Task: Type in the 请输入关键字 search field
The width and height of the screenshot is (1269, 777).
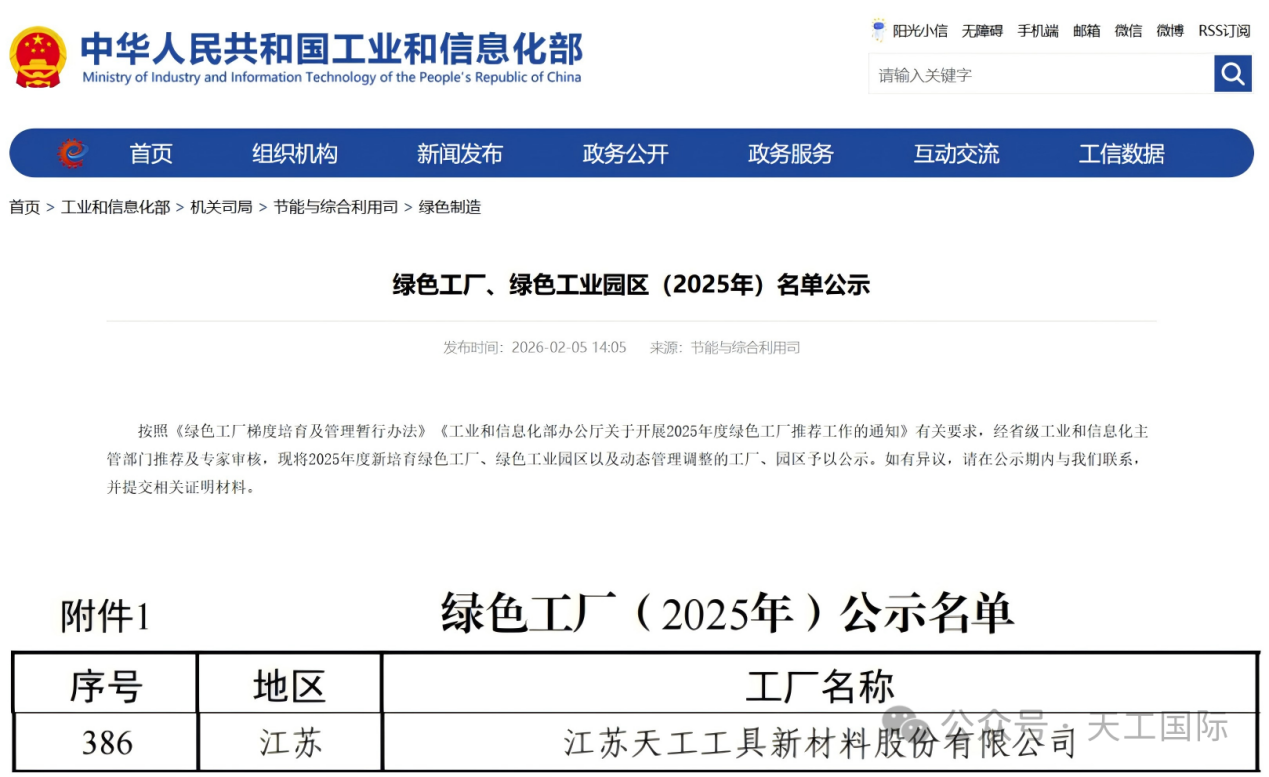Action: pos(1040,75)
